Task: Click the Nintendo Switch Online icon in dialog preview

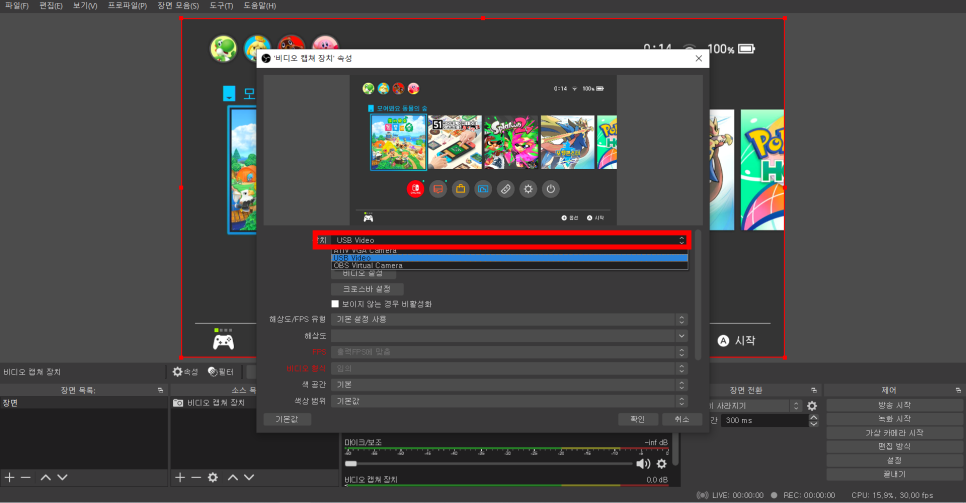Action: 415,189
